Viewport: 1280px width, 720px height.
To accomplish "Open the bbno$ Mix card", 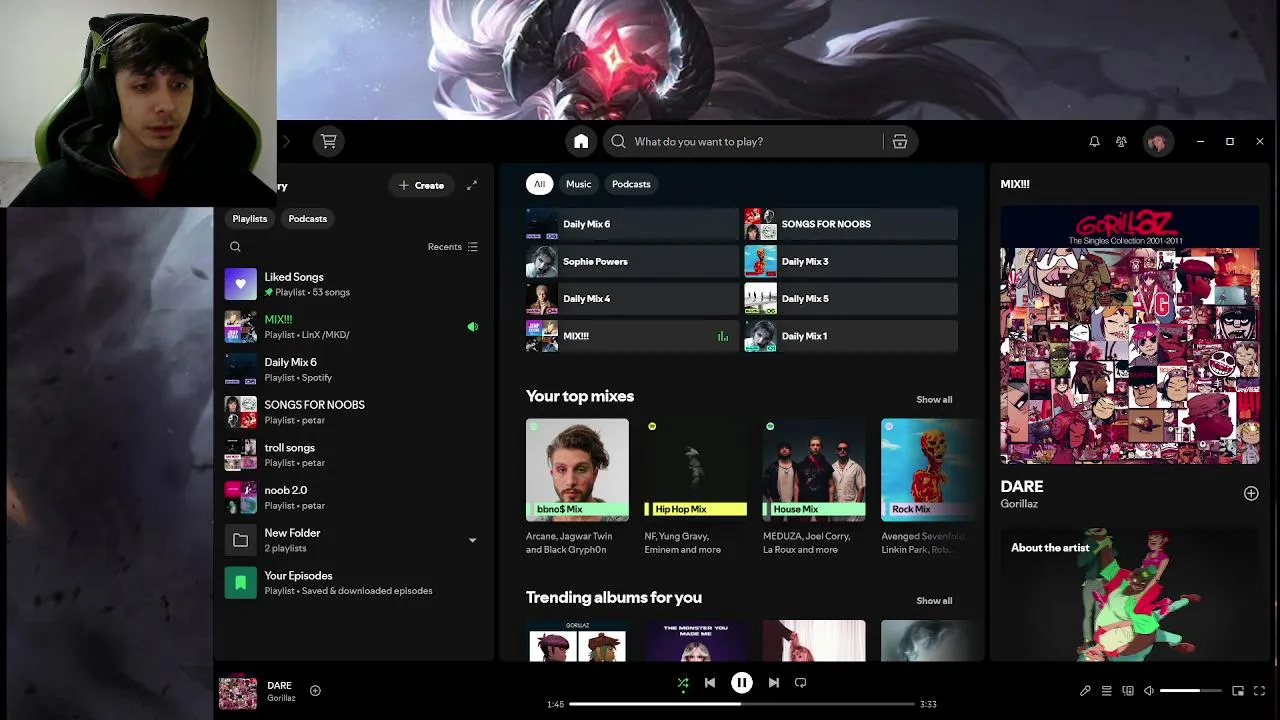I will (577, 487).
